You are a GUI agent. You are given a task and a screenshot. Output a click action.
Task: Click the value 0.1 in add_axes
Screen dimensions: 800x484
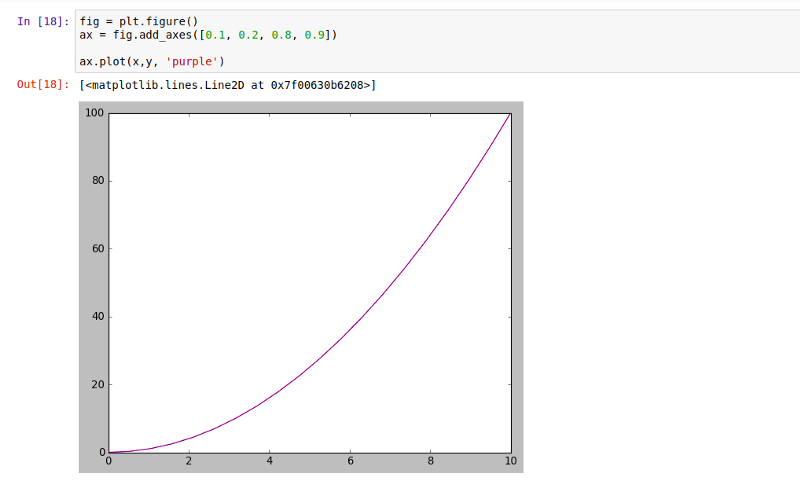click(215, 35)
